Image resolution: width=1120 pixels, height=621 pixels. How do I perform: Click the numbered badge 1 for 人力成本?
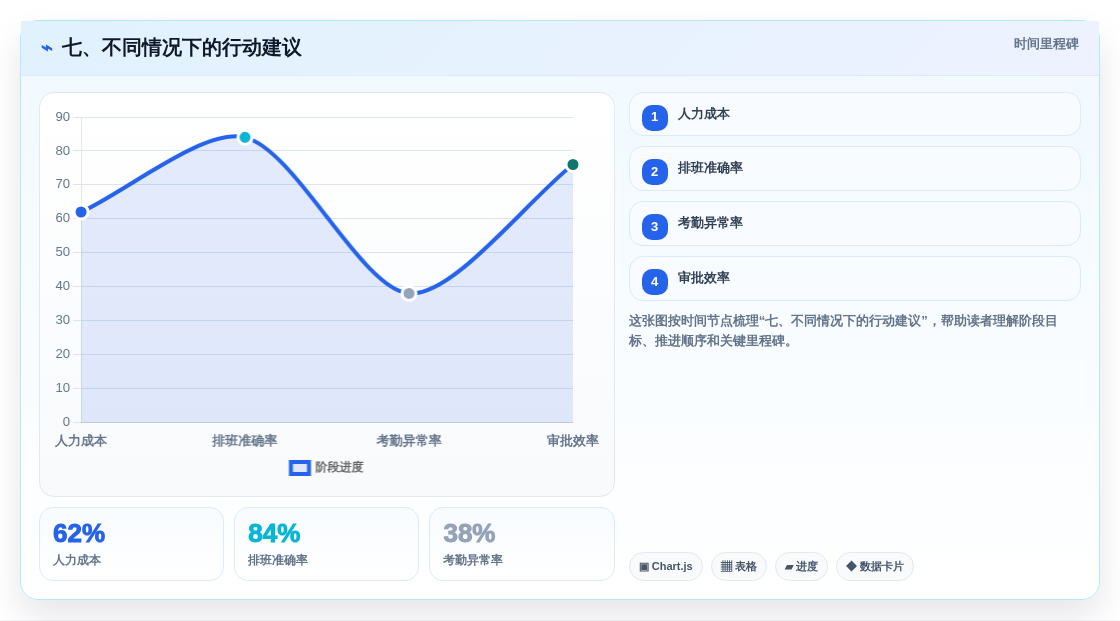pos(654,117)
